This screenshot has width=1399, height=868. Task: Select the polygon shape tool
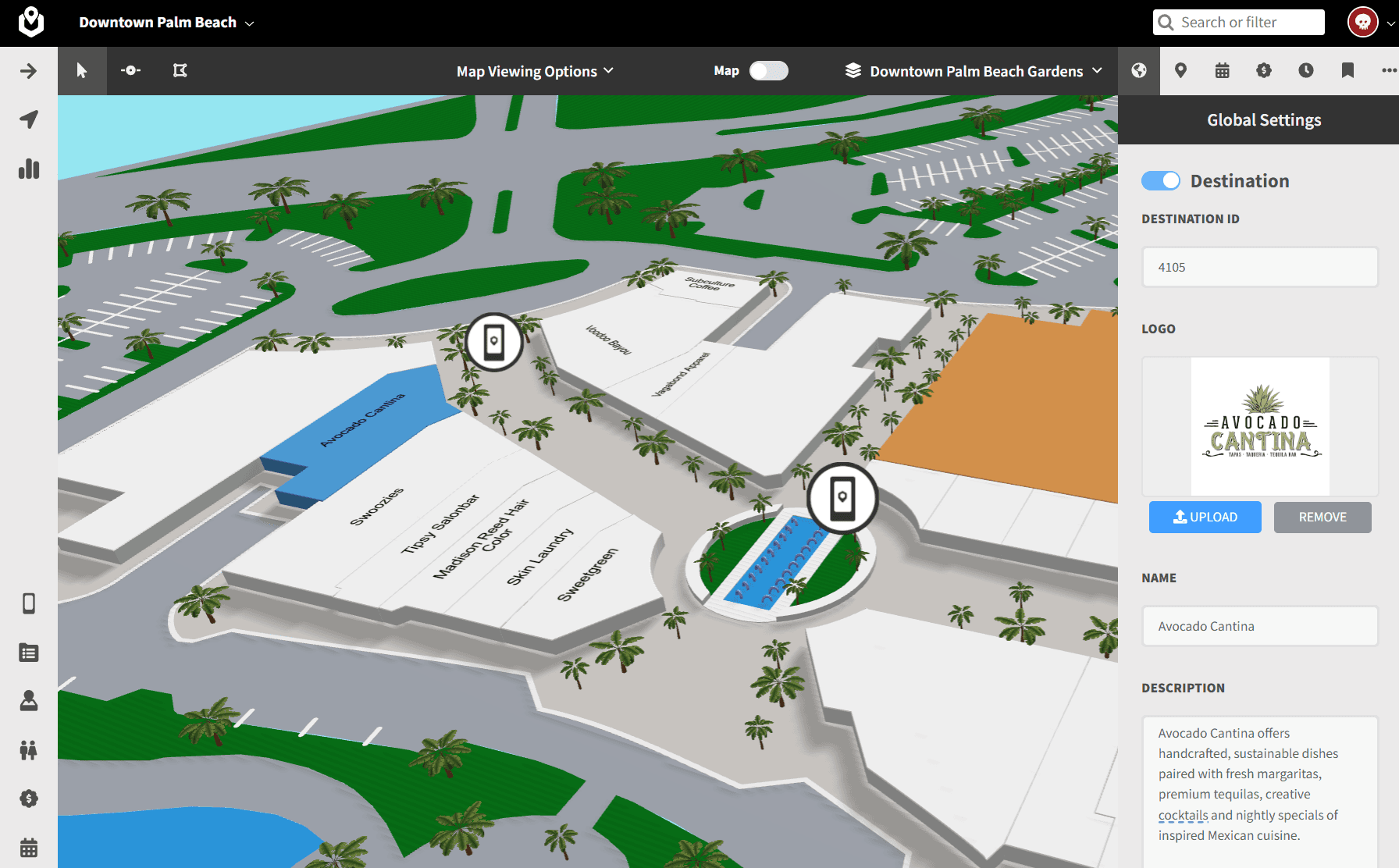coord(180,71)
